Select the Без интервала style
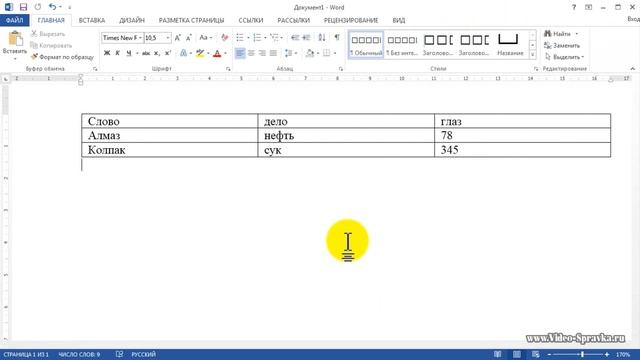 click(402, 44)
